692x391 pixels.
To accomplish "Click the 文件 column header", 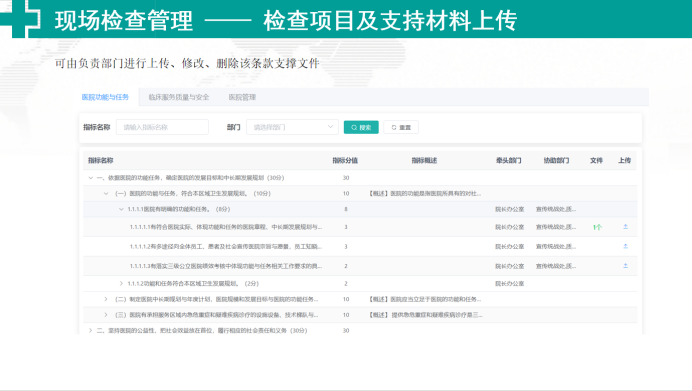I will pos(596,160).
